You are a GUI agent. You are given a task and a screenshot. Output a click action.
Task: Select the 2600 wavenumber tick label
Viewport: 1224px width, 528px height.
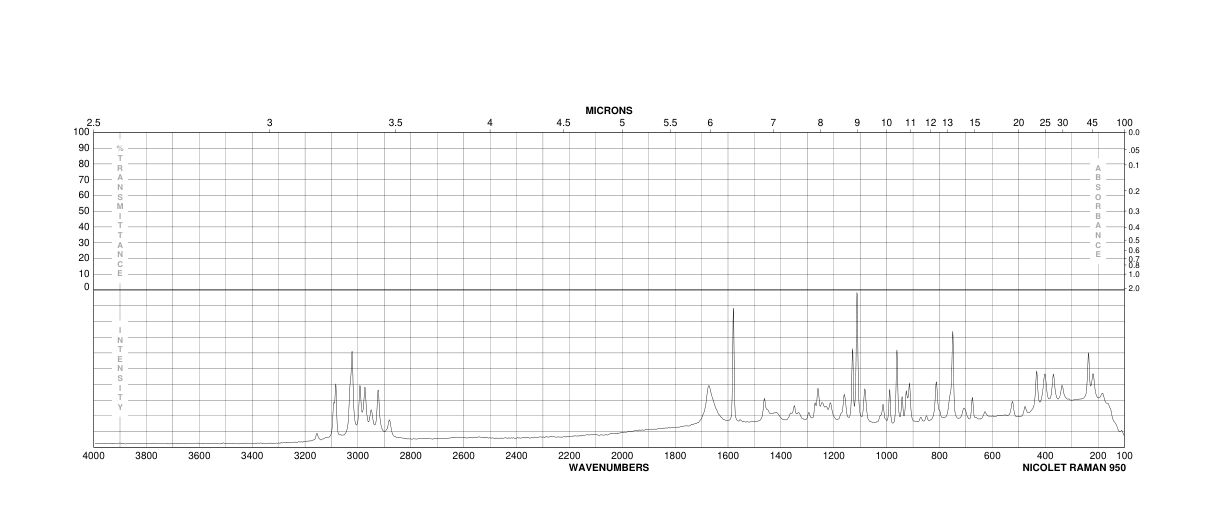[x=464, y=456]
